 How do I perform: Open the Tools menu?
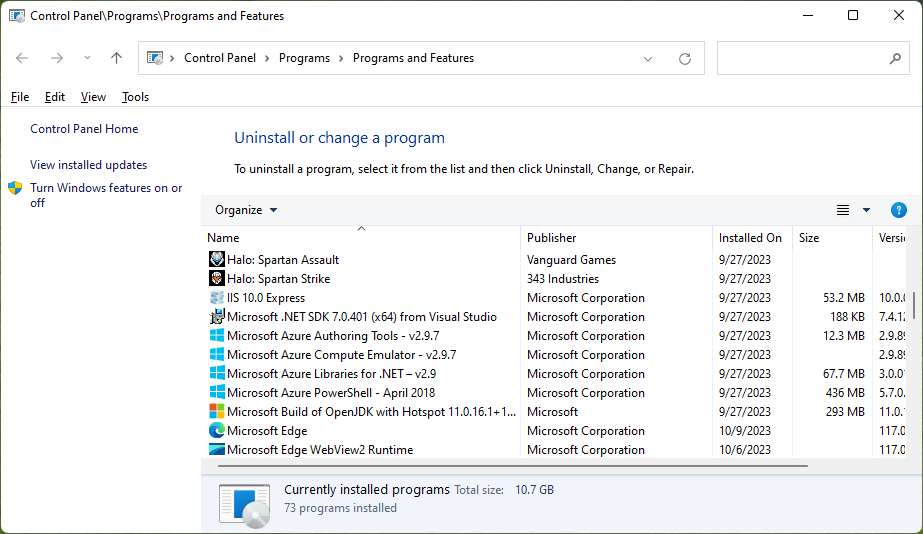point(135,97)
